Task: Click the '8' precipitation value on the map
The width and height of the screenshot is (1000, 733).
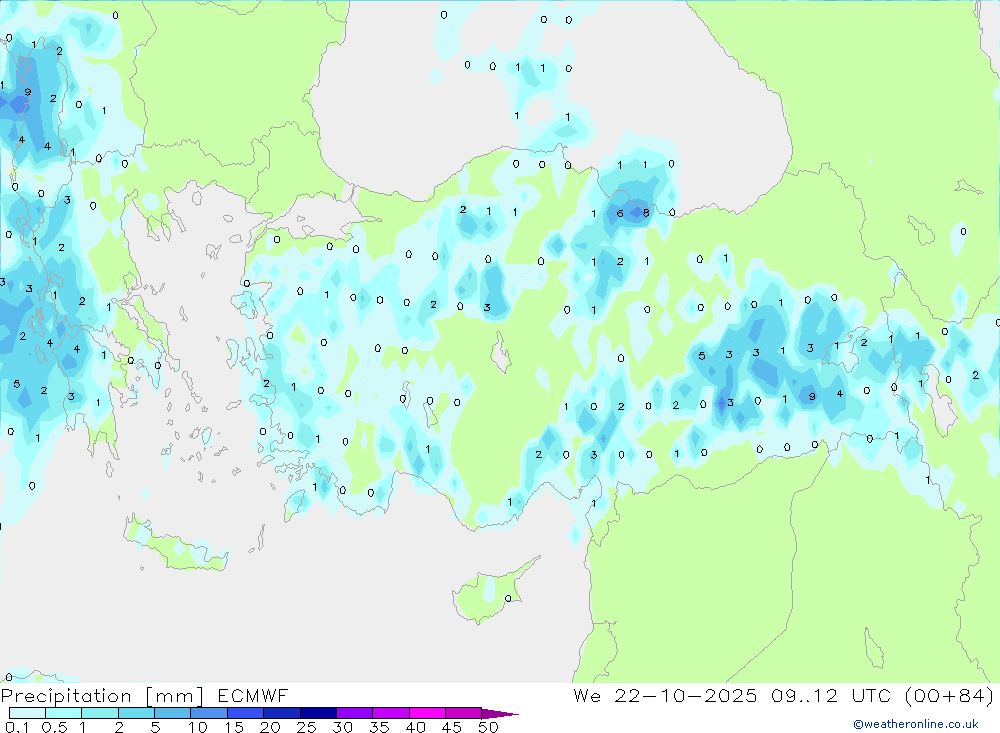Action: [x=646, y=213]
